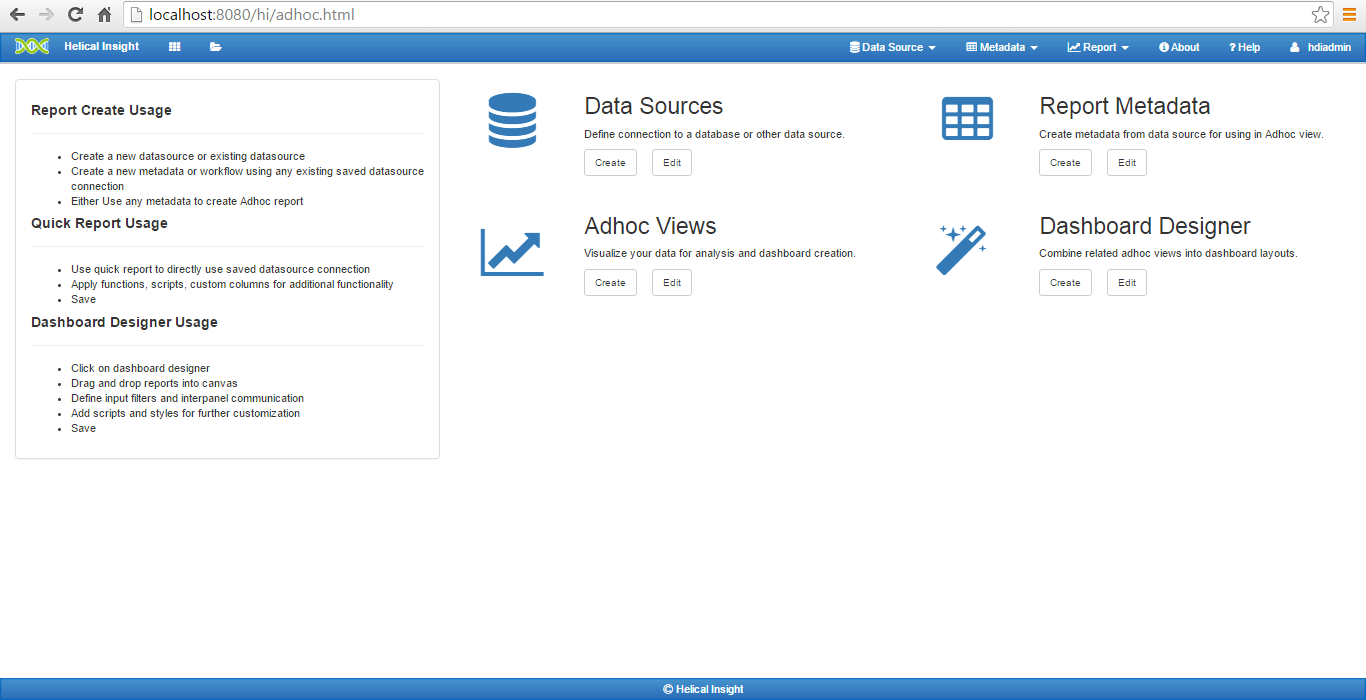
Task: Open the About menu item
Action: (x=1179, y=47)
